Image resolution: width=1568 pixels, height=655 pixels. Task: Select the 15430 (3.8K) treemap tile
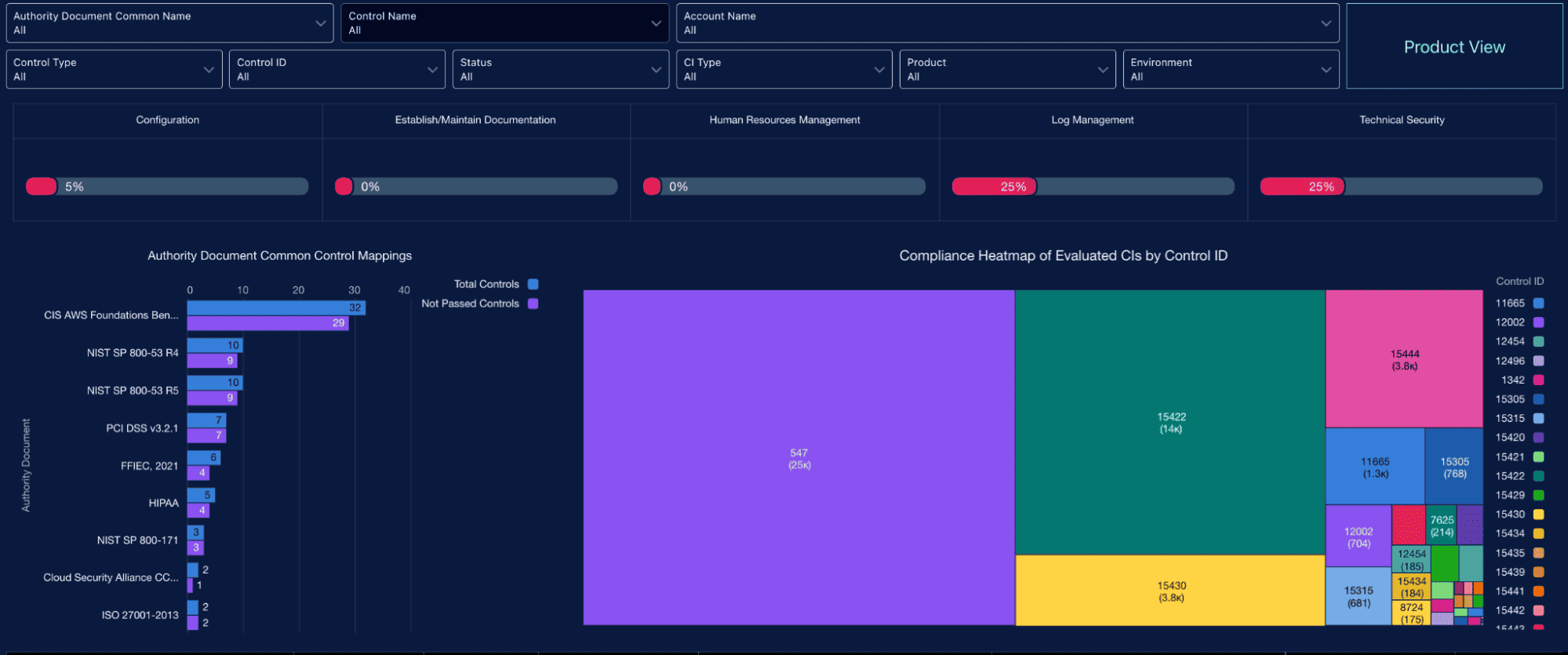pyautogui.click(x=1170, y=591)
